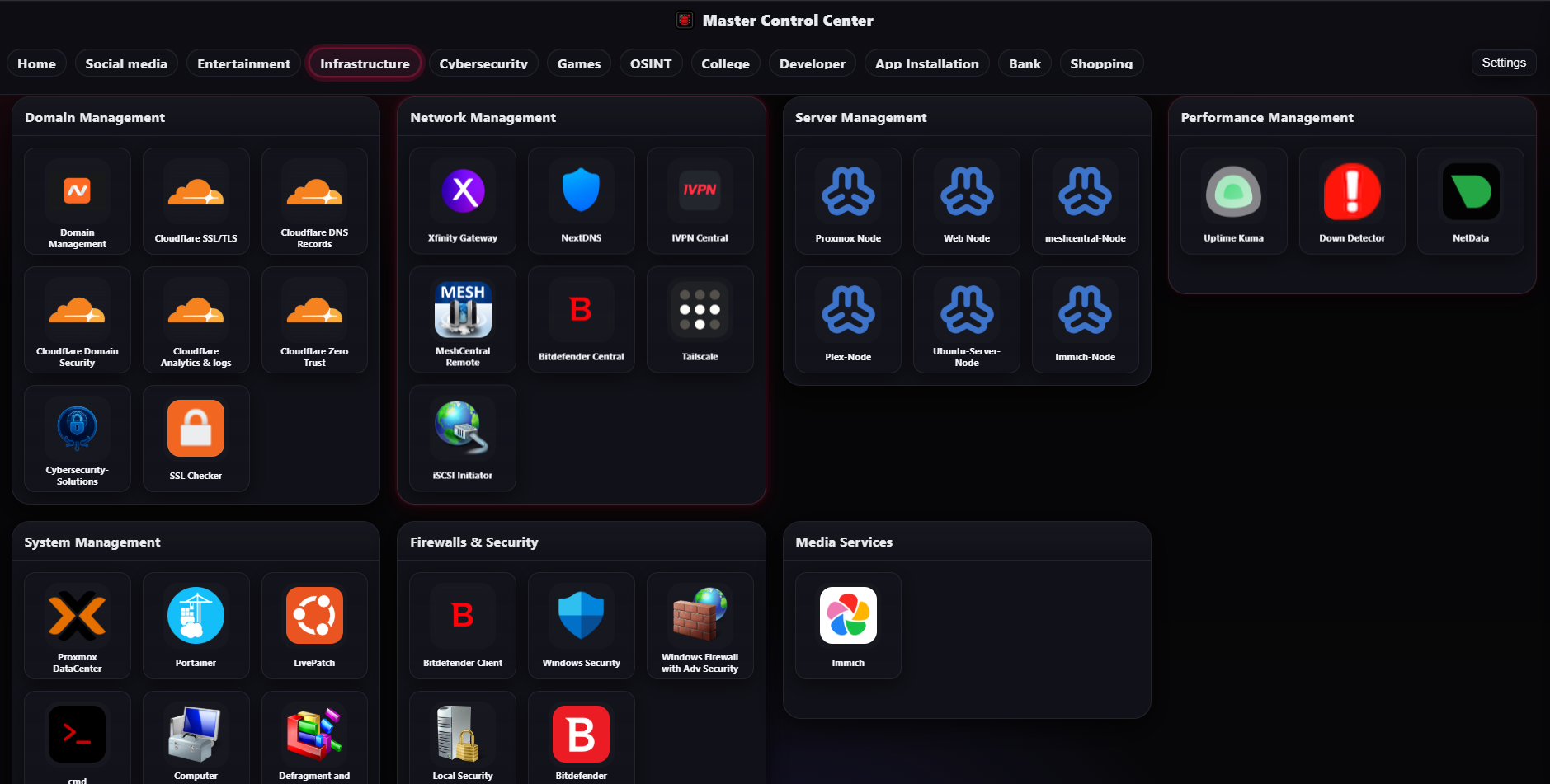Switch to the Developer tab
Screen dimensions: 1550x784
(x=813, y=63)
